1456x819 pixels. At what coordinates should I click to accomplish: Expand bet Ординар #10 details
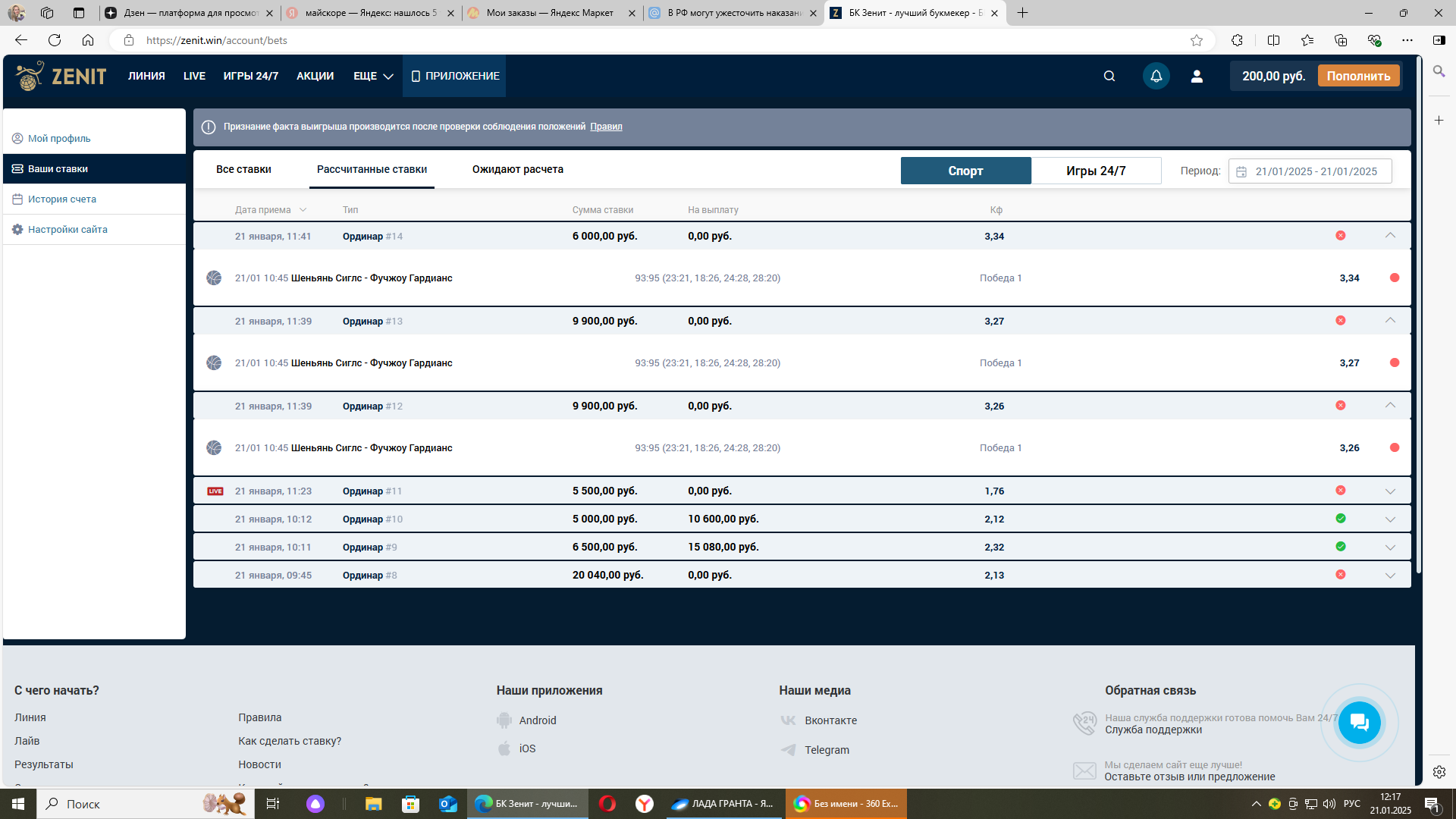click(1390, 519)
